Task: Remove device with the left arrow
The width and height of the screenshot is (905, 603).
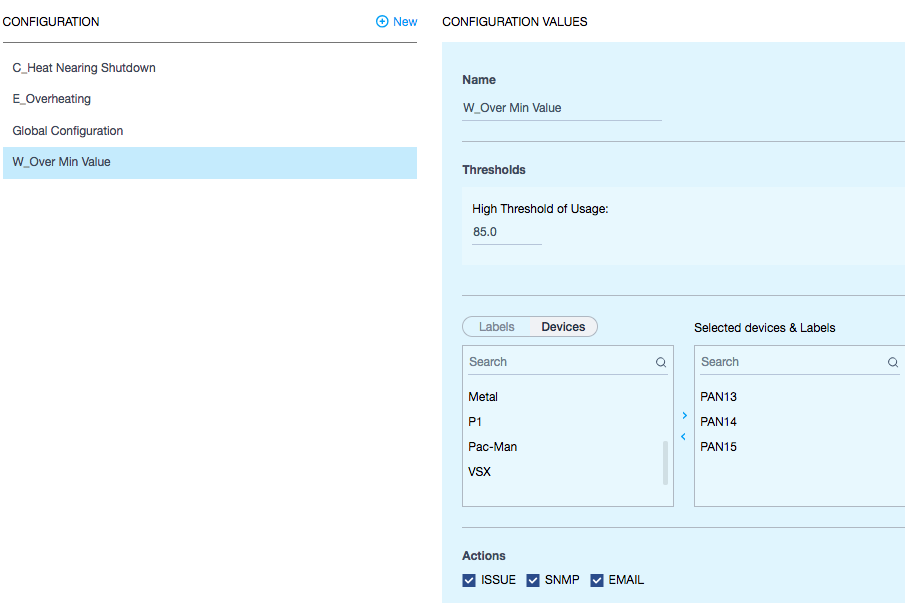Action: 684,437
